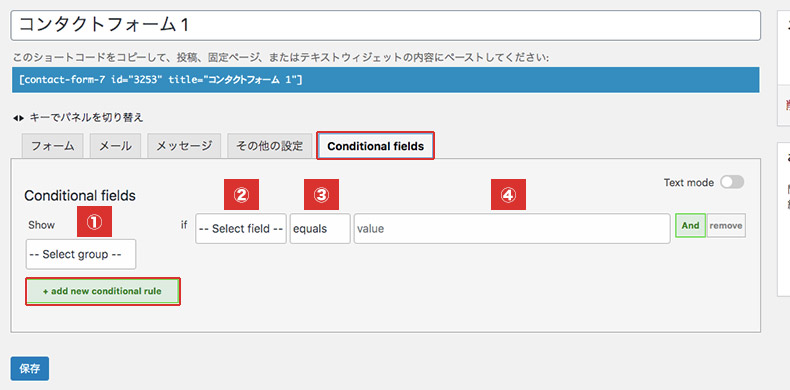Screen dimensions: 790x390
Task: Select the contact-form-7 shortcode box
Action: coord(385,80)
